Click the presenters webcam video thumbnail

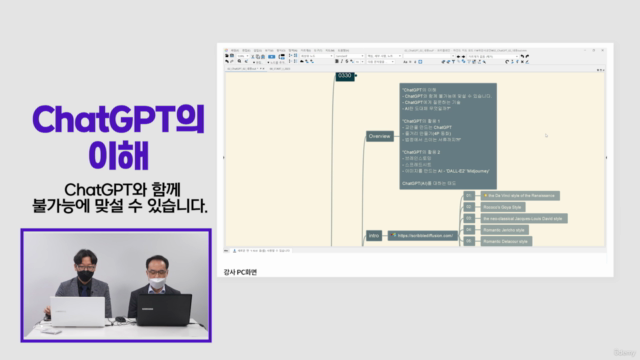(116, 285)
